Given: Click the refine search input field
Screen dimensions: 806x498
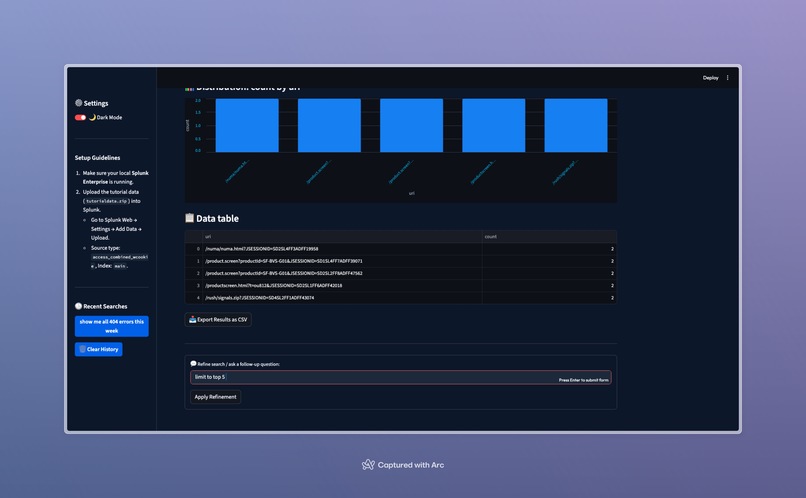Looking at the screenshot, I should click(x=400, y=377).
